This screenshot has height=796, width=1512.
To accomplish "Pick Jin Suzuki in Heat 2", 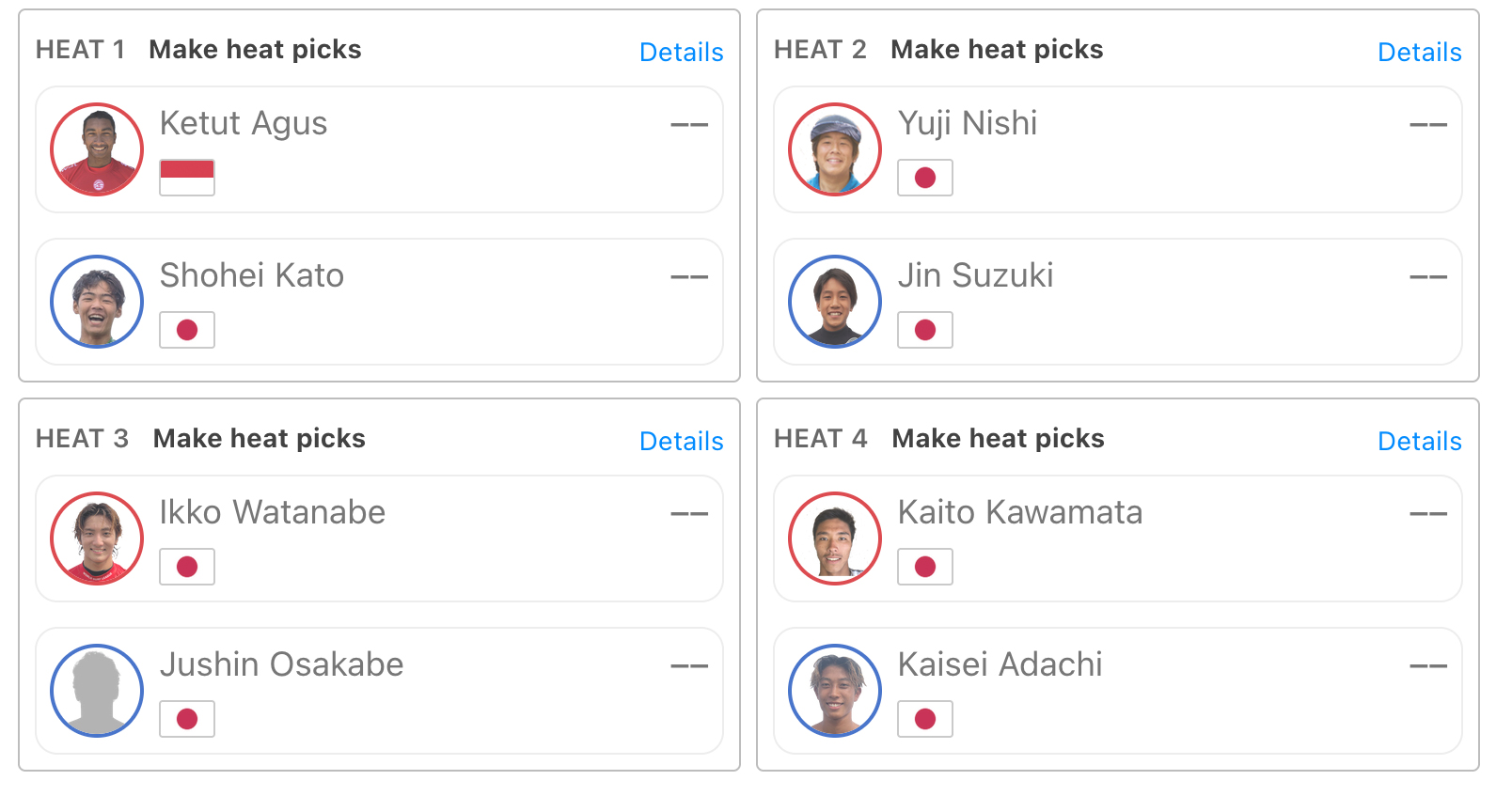I will pyautogui.click(x=1118, y=302).
